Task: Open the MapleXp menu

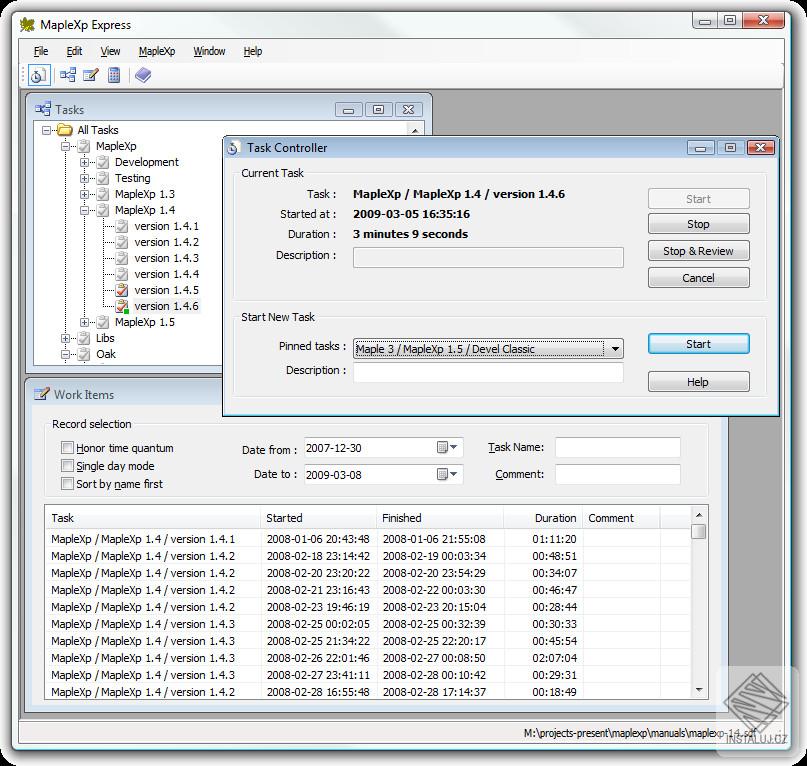Action: 157,51
